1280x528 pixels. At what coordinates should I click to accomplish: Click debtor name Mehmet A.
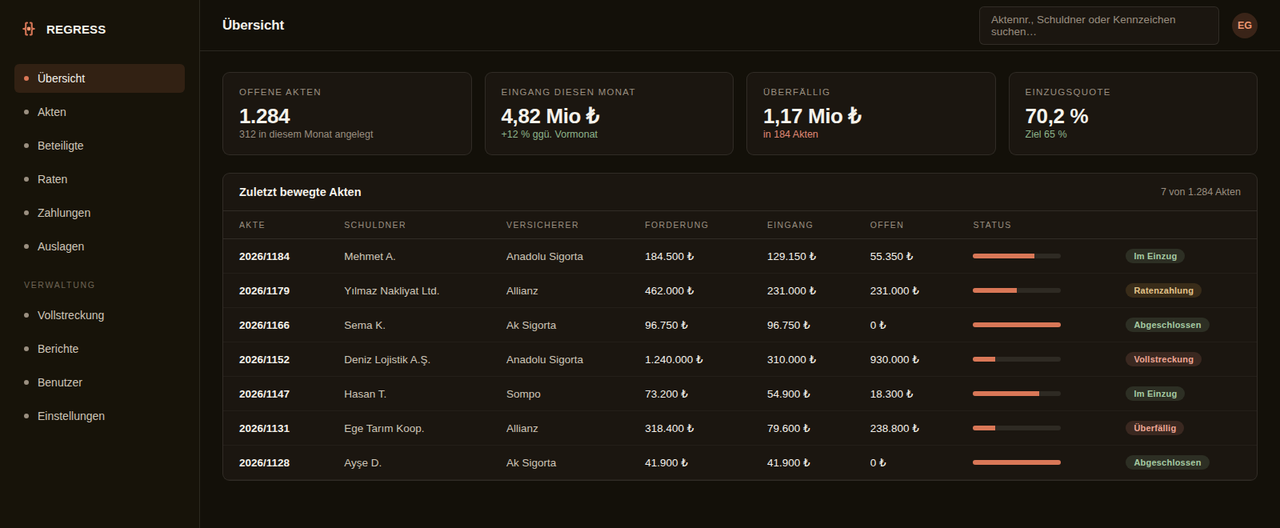coord(370,256)
